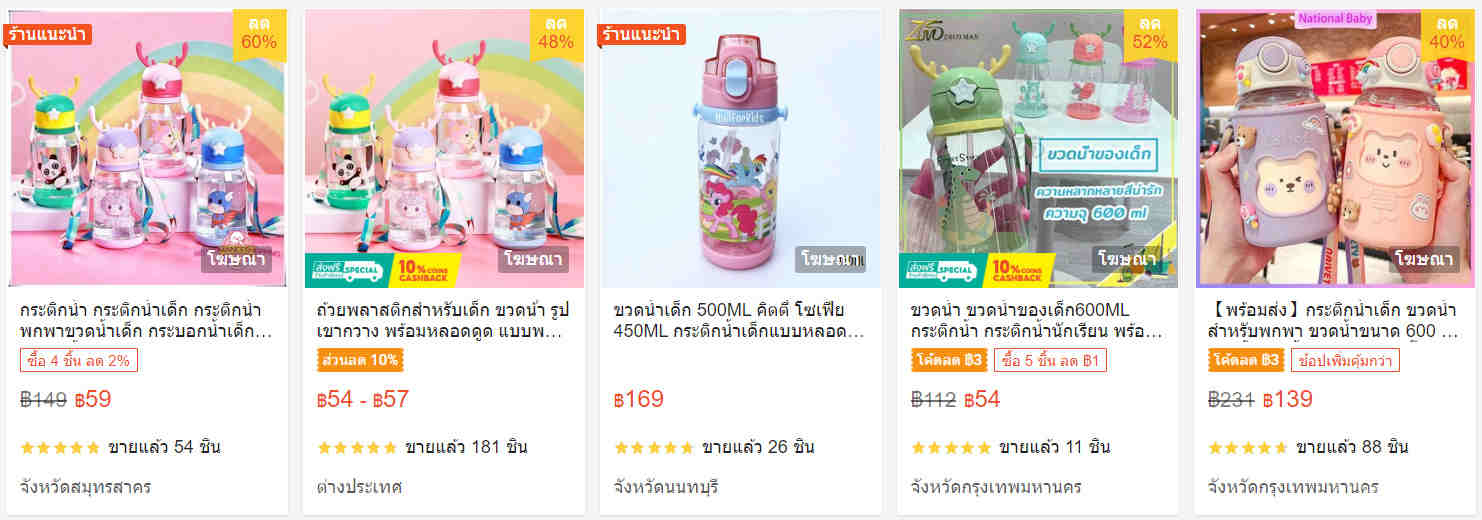Open product title ขวดน้ำเด็ก 500ML คิดตี้ โซเฟีย
1482x520 pixels.
click(740, 320)
